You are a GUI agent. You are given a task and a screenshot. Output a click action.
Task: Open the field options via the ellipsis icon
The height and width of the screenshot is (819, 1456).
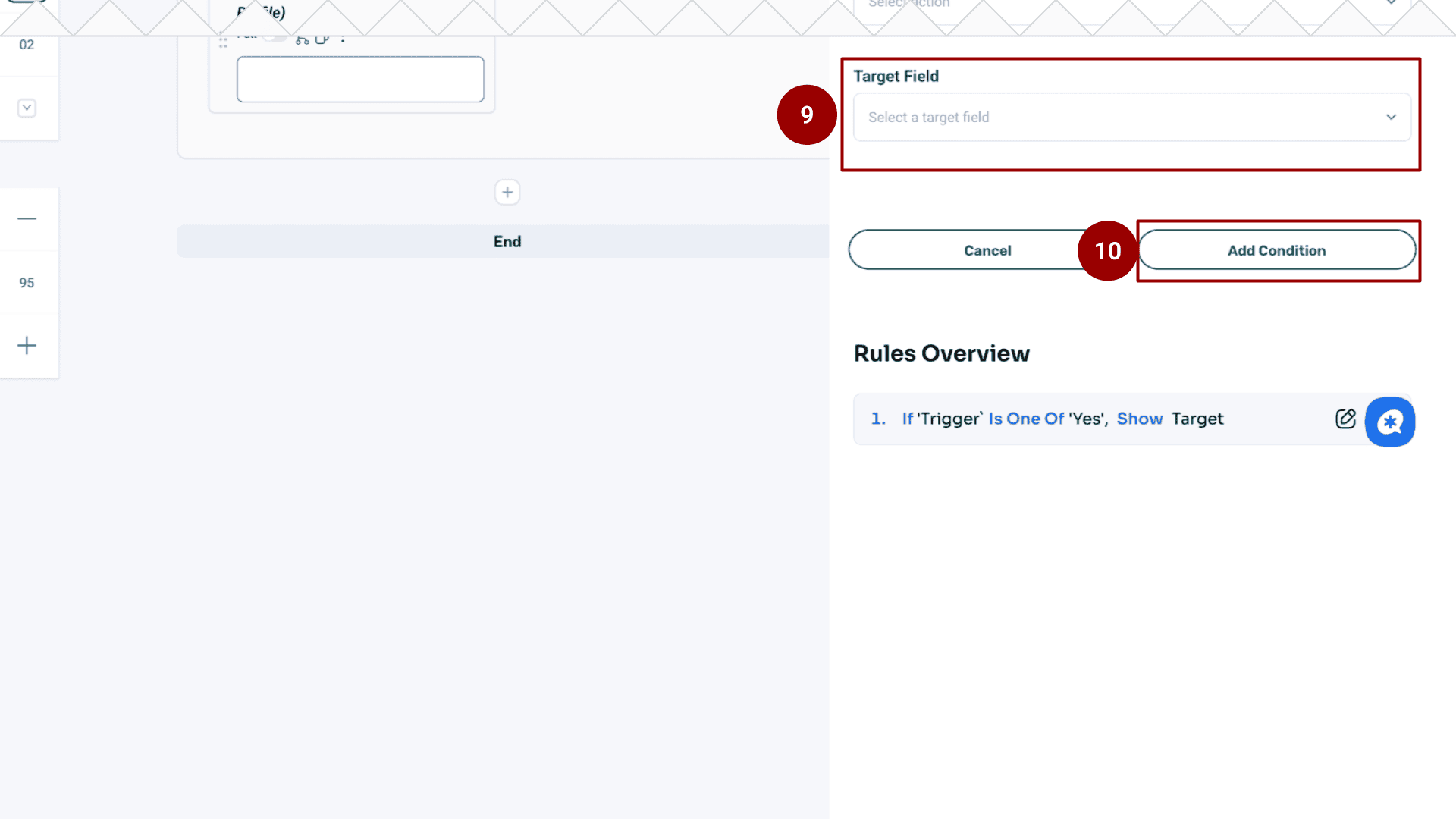point(343,38)
